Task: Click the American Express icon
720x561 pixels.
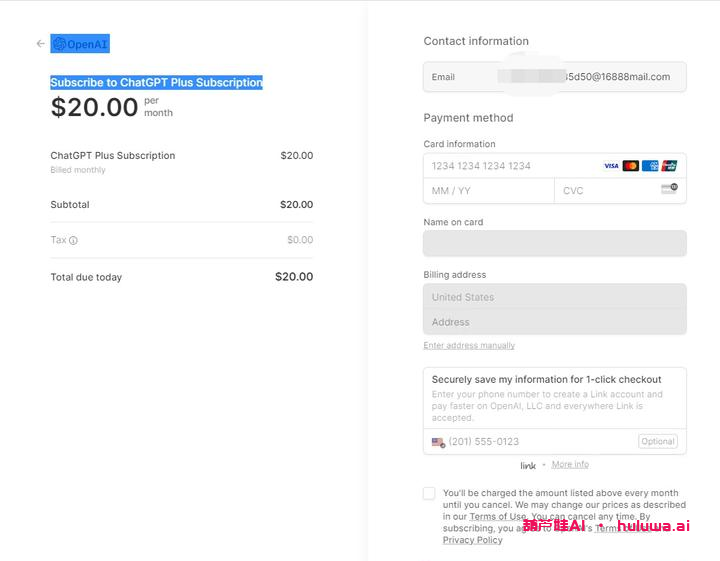Action: 650,166
